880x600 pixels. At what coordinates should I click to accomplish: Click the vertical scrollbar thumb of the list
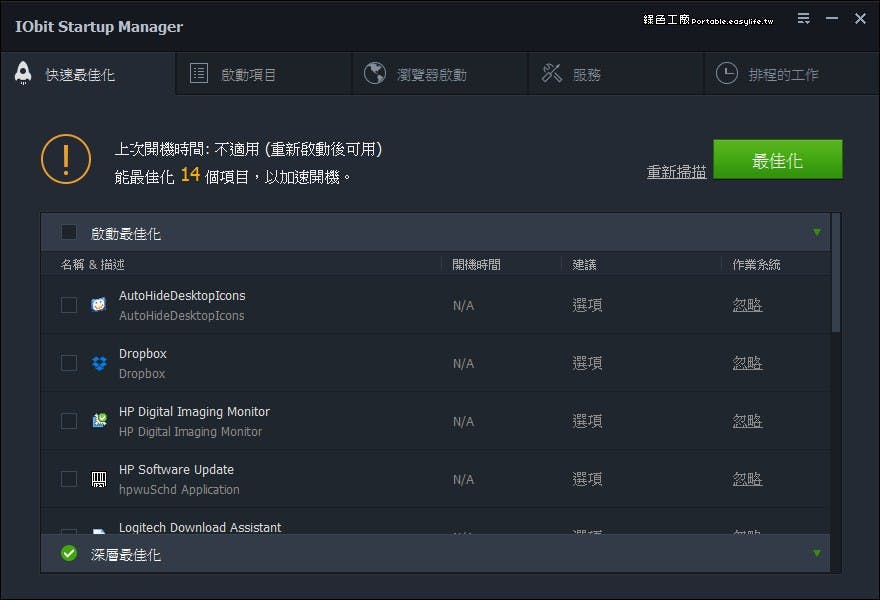click(x=836, y=272)
